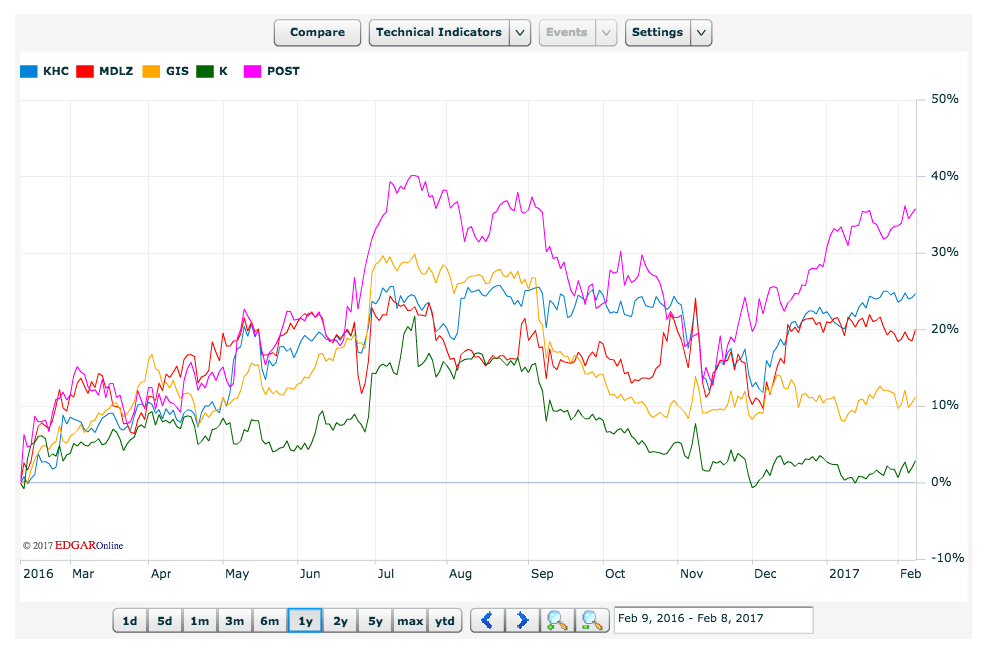Expand the Events dropdown arrow
Screen dimensions: 989x654
pos(606,32)
